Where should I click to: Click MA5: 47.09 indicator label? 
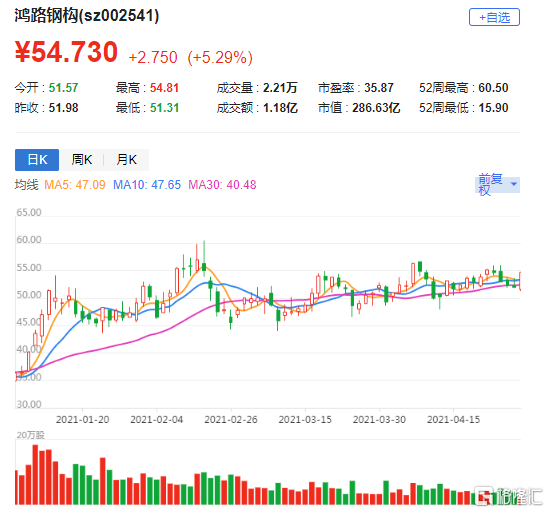tap(75, 185)
